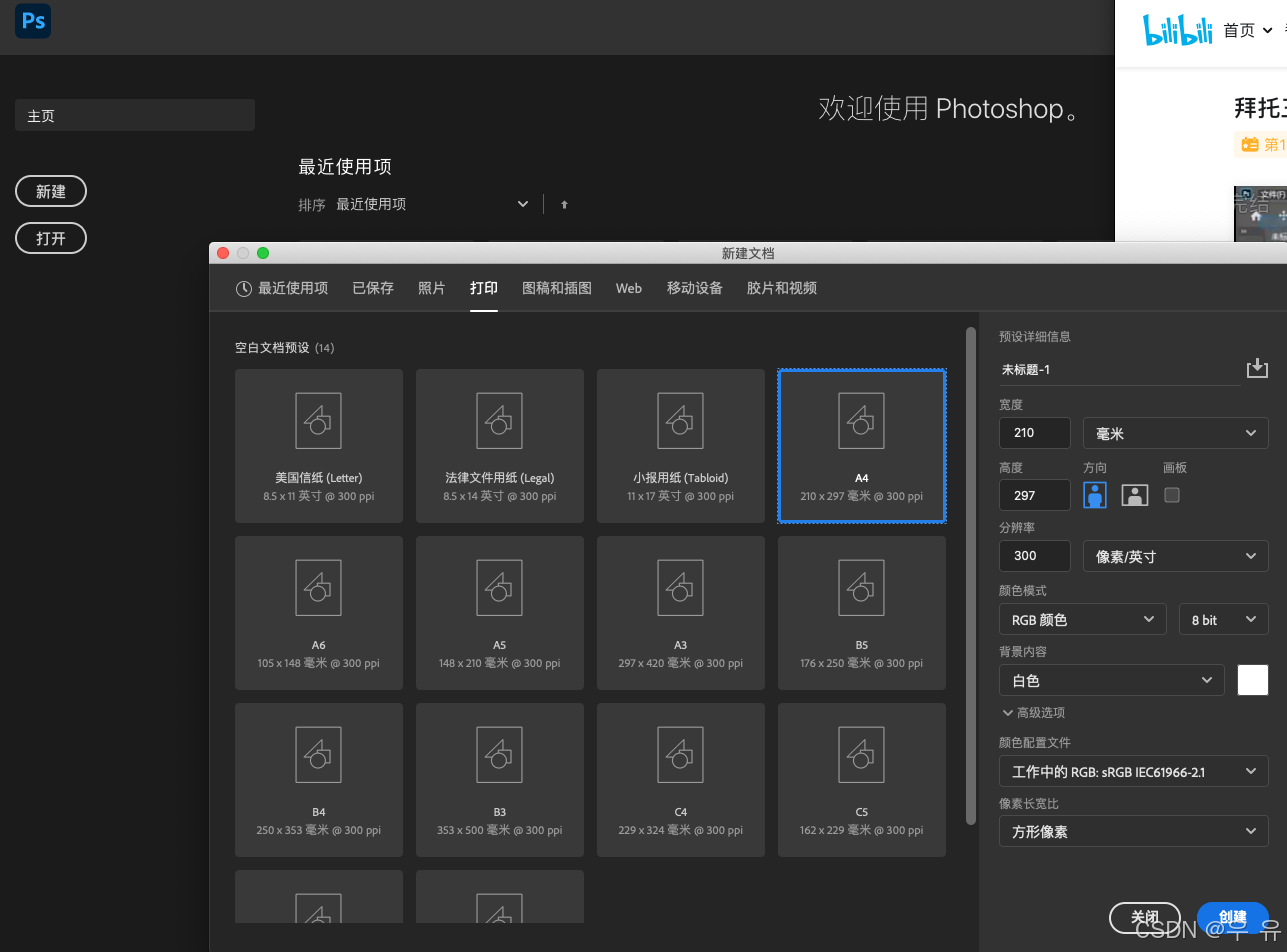Open the 颜色配置文件 sRGB profile dropdown
The width and height of the screenshot is (1287, 952).
point(1134,771)
